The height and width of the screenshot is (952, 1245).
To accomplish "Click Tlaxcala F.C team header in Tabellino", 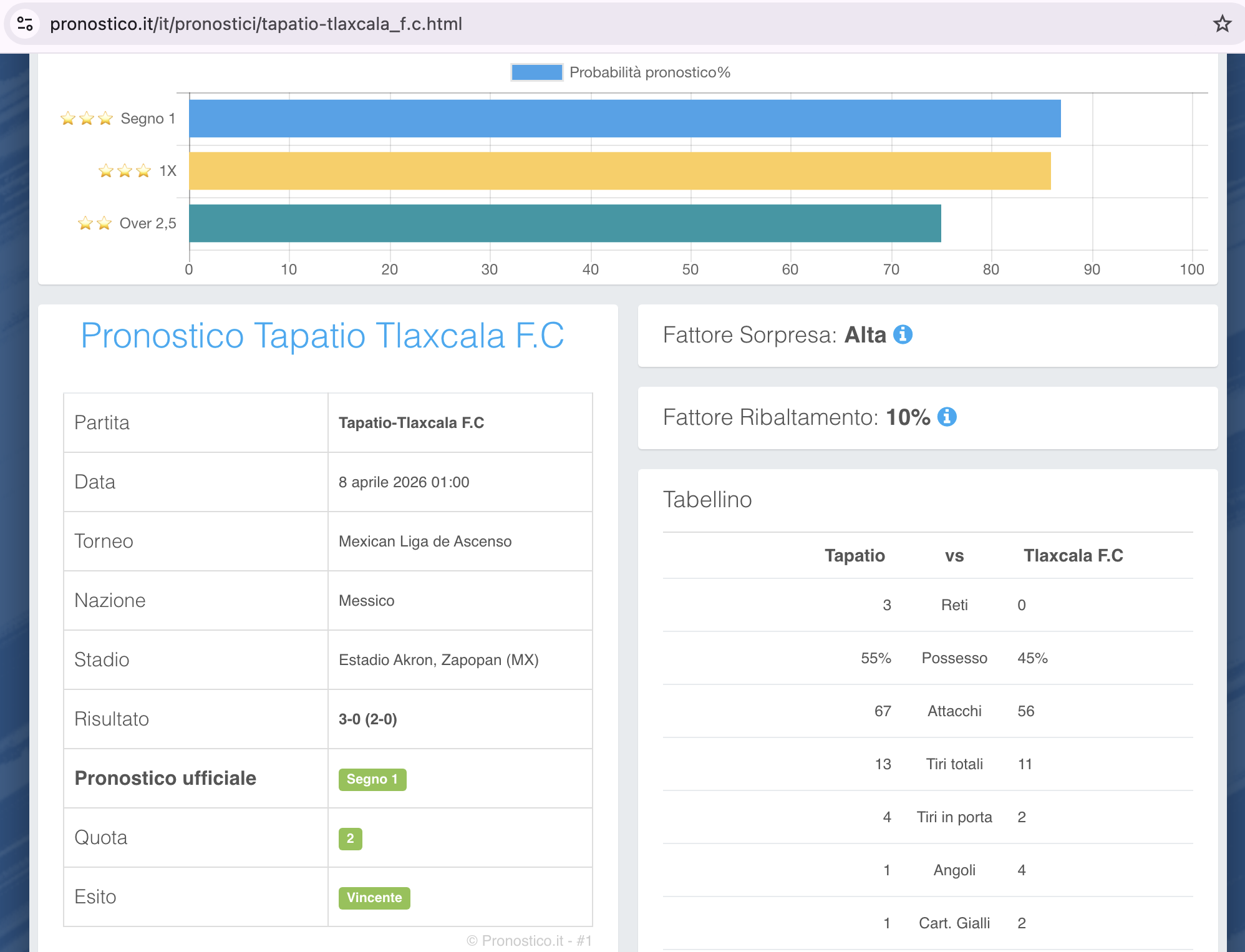I will coord(1073,555).
